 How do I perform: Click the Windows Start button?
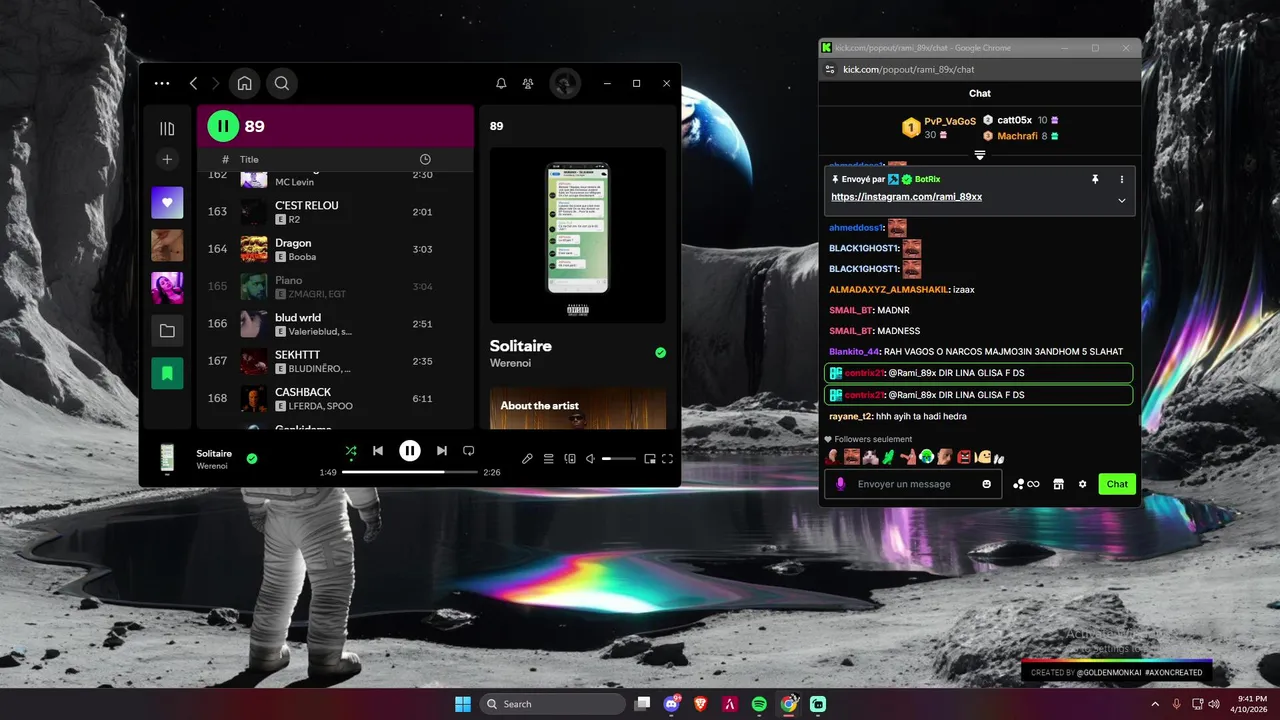point(463,704)
